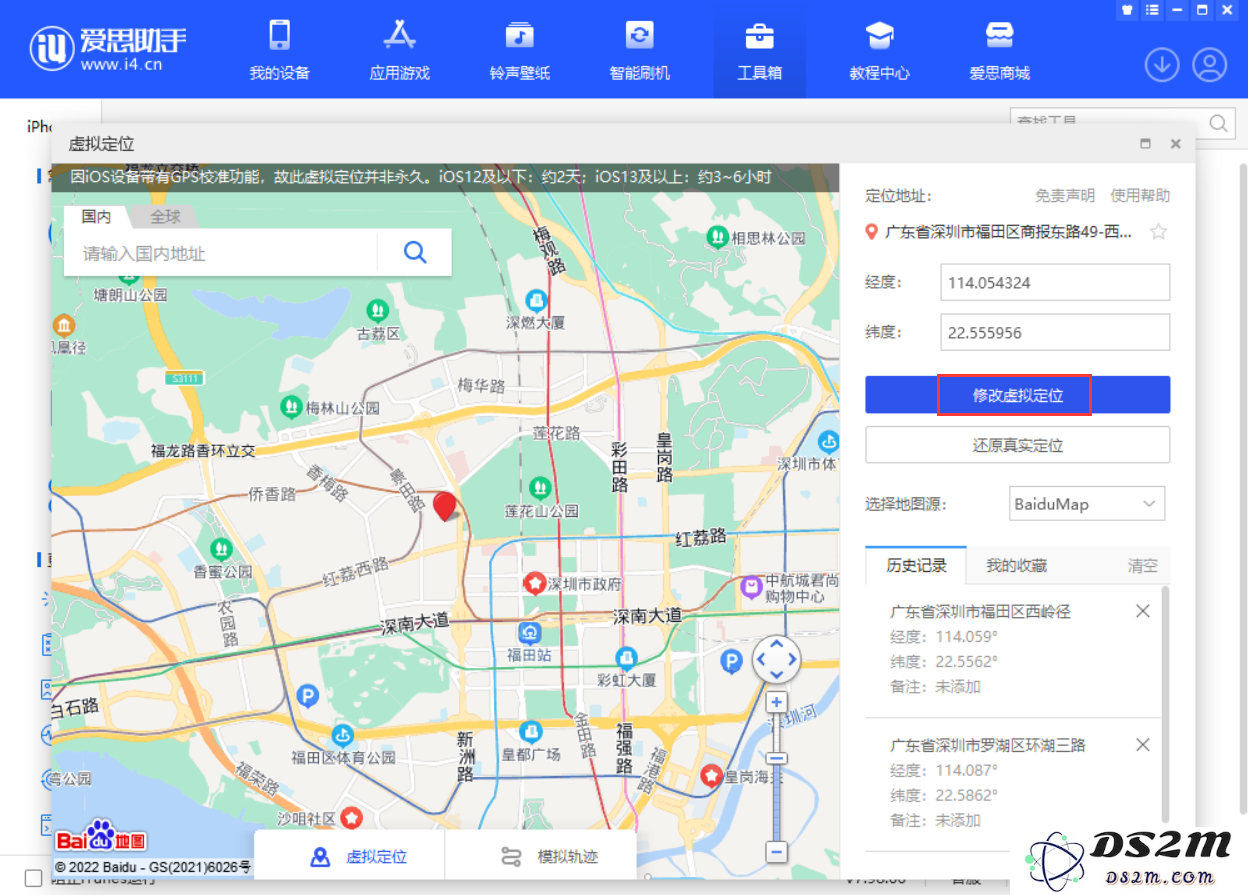Click the 修改虚拟定位 button

pos(1017,395)
